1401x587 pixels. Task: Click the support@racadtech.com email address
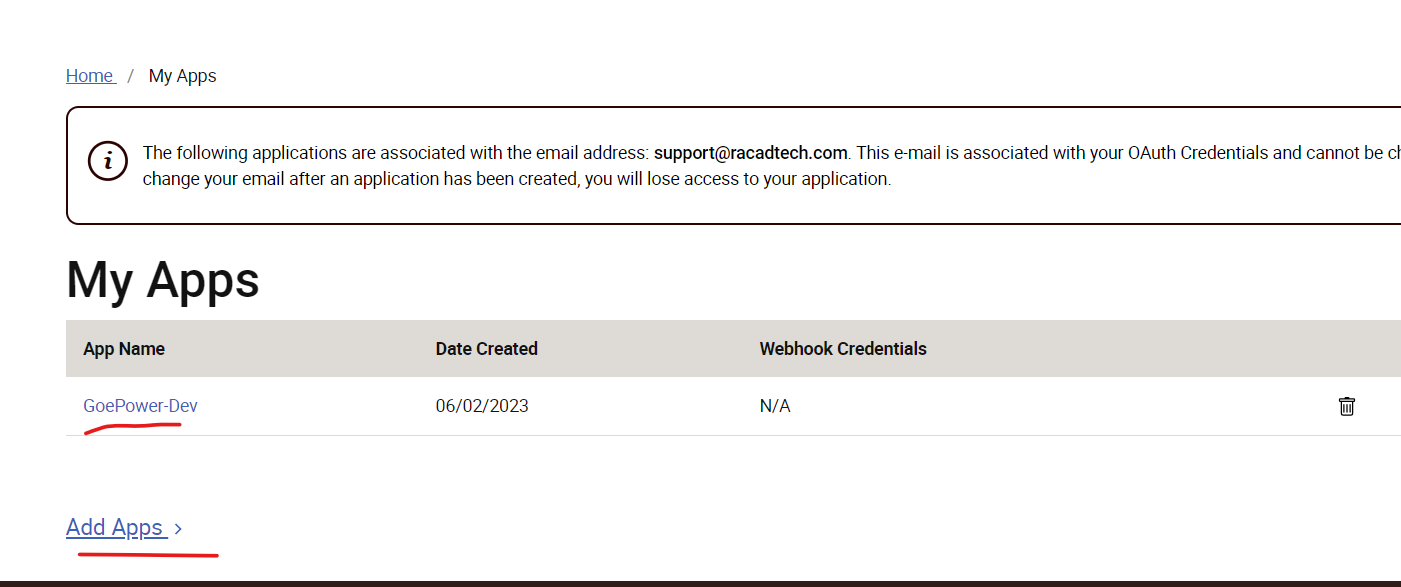point(751,153)
